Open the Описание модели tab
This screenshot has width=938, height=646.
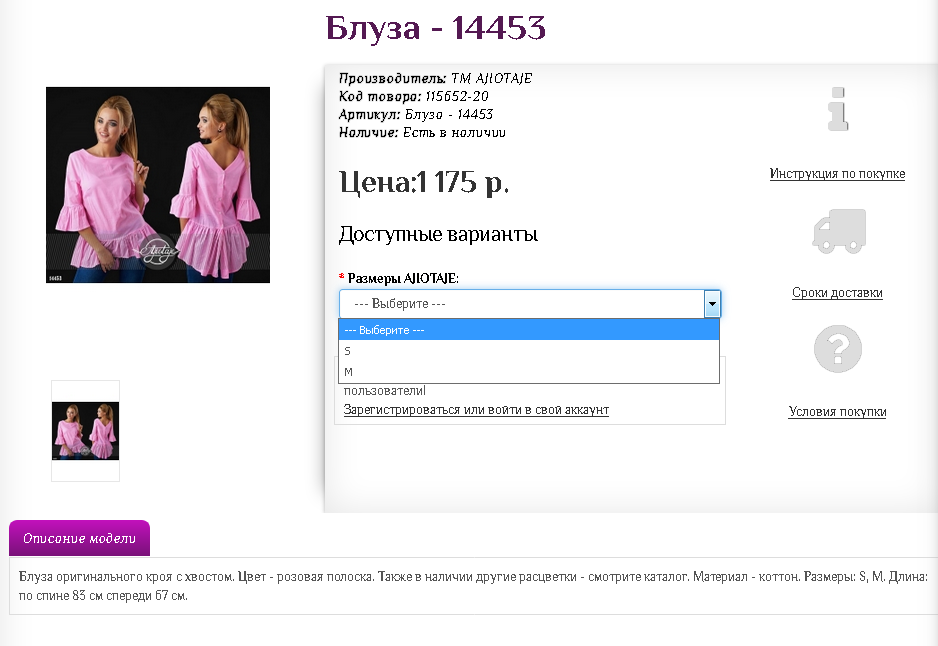(80, 538)
